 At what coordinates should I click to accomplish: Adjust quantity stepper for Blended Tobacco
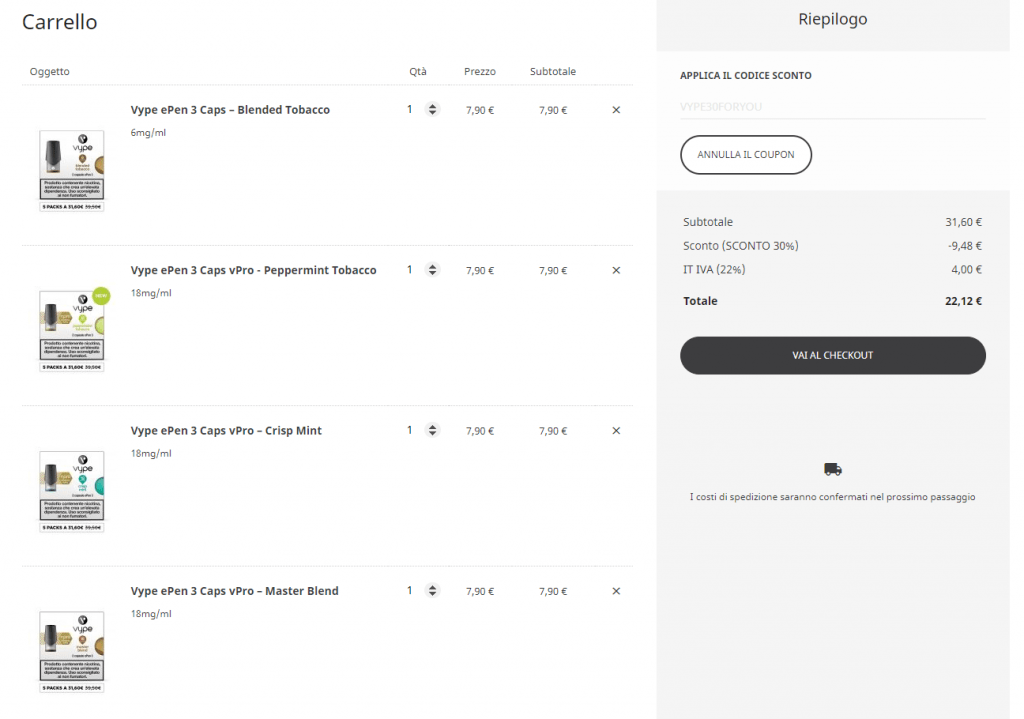432,110
